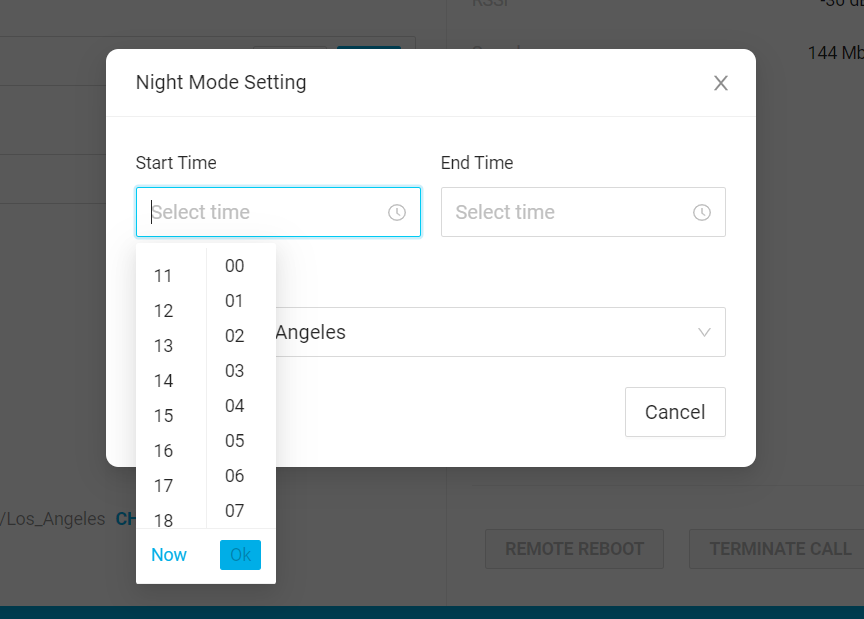Pick minute 05 in the time picker
The width and height of the screenshot is (864, 619).
click(235, 441)
